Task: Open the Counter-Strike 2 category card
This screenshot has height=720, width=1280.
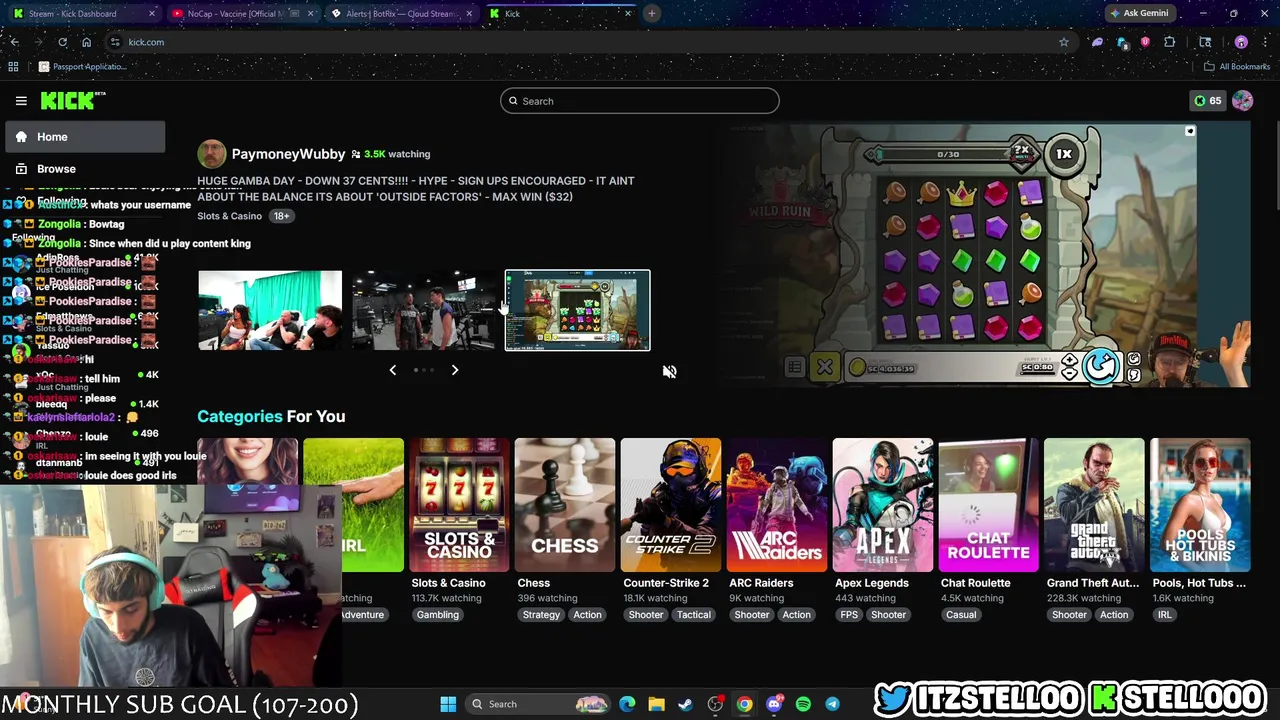Action: point(671,505)
